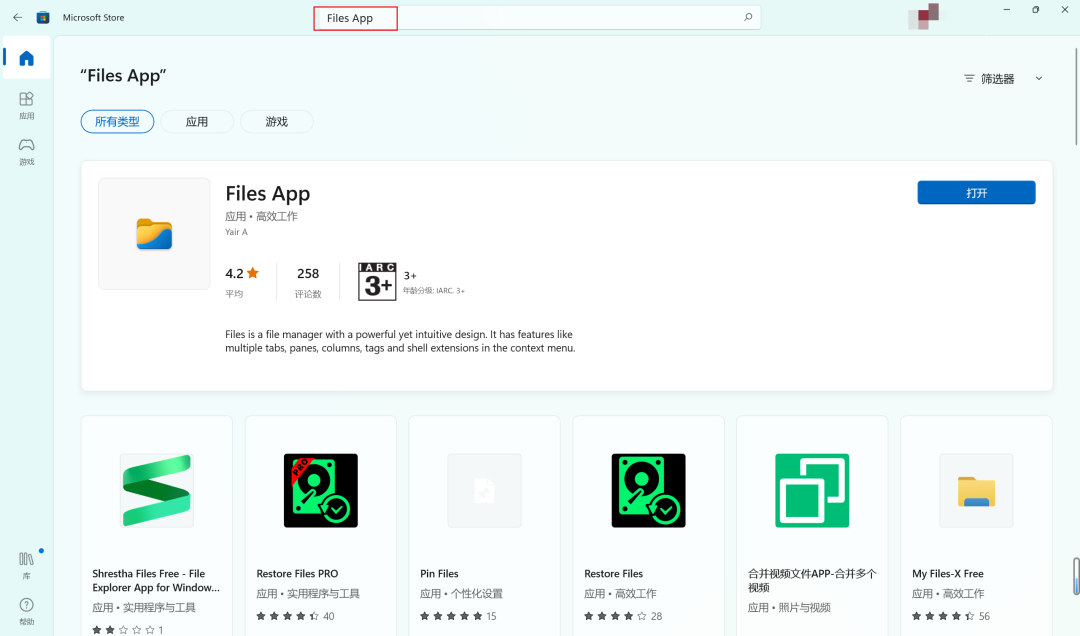The image size is (1080, 636).
Task: Click the My Files-X Free star rating
Action: pos(943,616)
